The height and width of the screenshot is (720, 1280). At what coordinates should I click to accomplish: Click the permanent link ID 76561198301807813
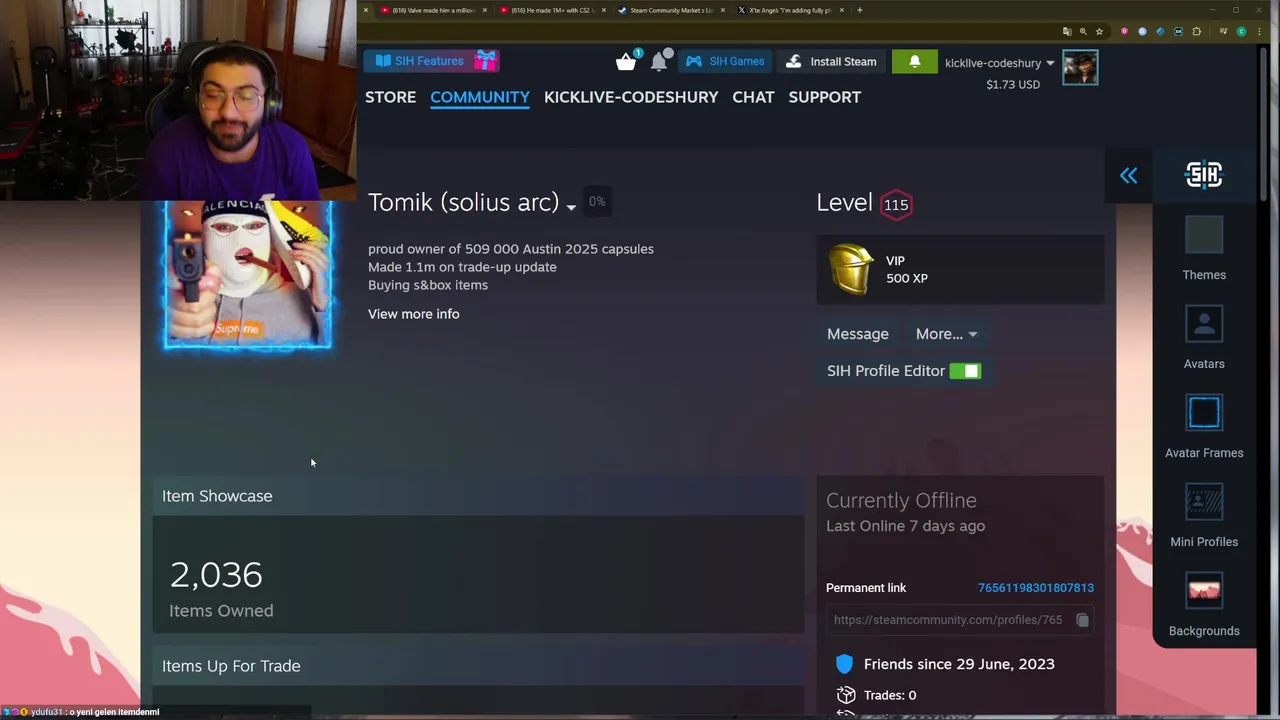pyautogui.click(x=1036, y=588)
